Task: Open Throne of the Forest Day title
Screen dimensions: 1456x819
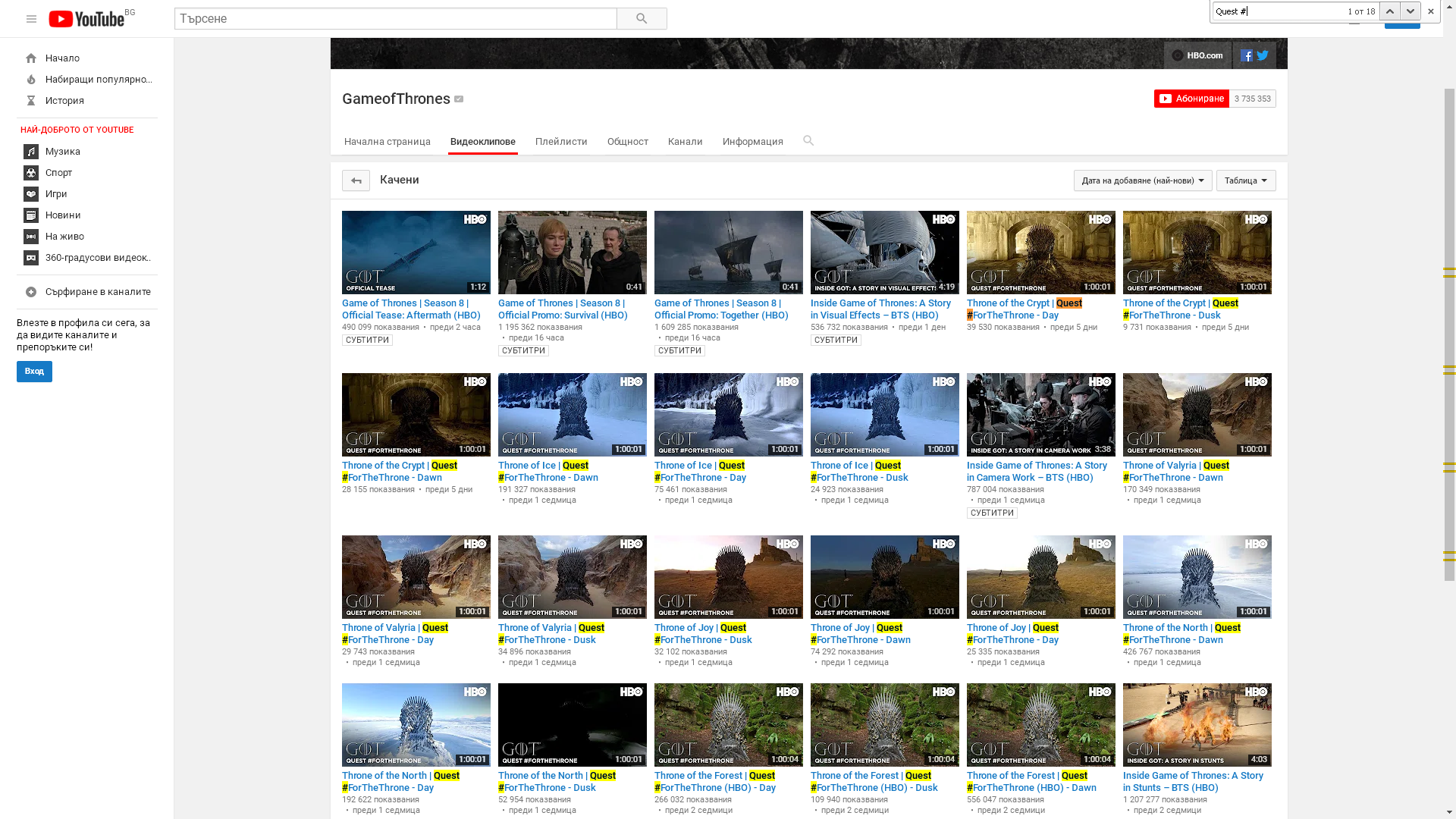Action: [x=715, y=782]
